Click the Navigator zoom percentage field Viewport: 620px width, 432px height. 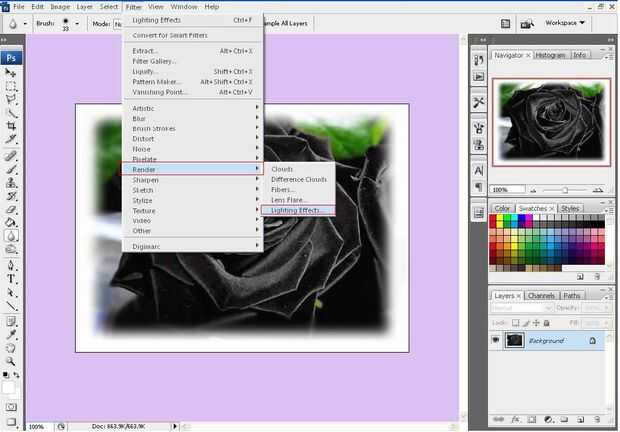(507, 190)
